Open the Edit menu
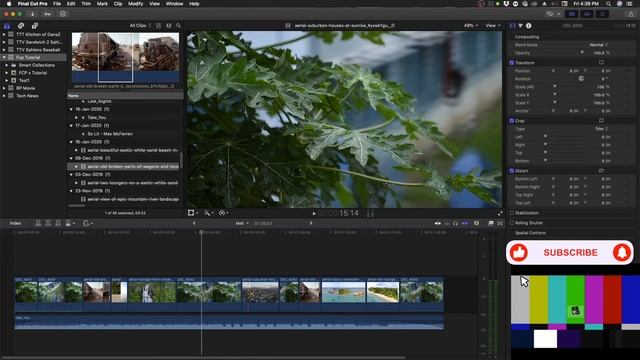The height and width of the screenshot is (360, 640). pyautogui.click(x=71, y=4)
